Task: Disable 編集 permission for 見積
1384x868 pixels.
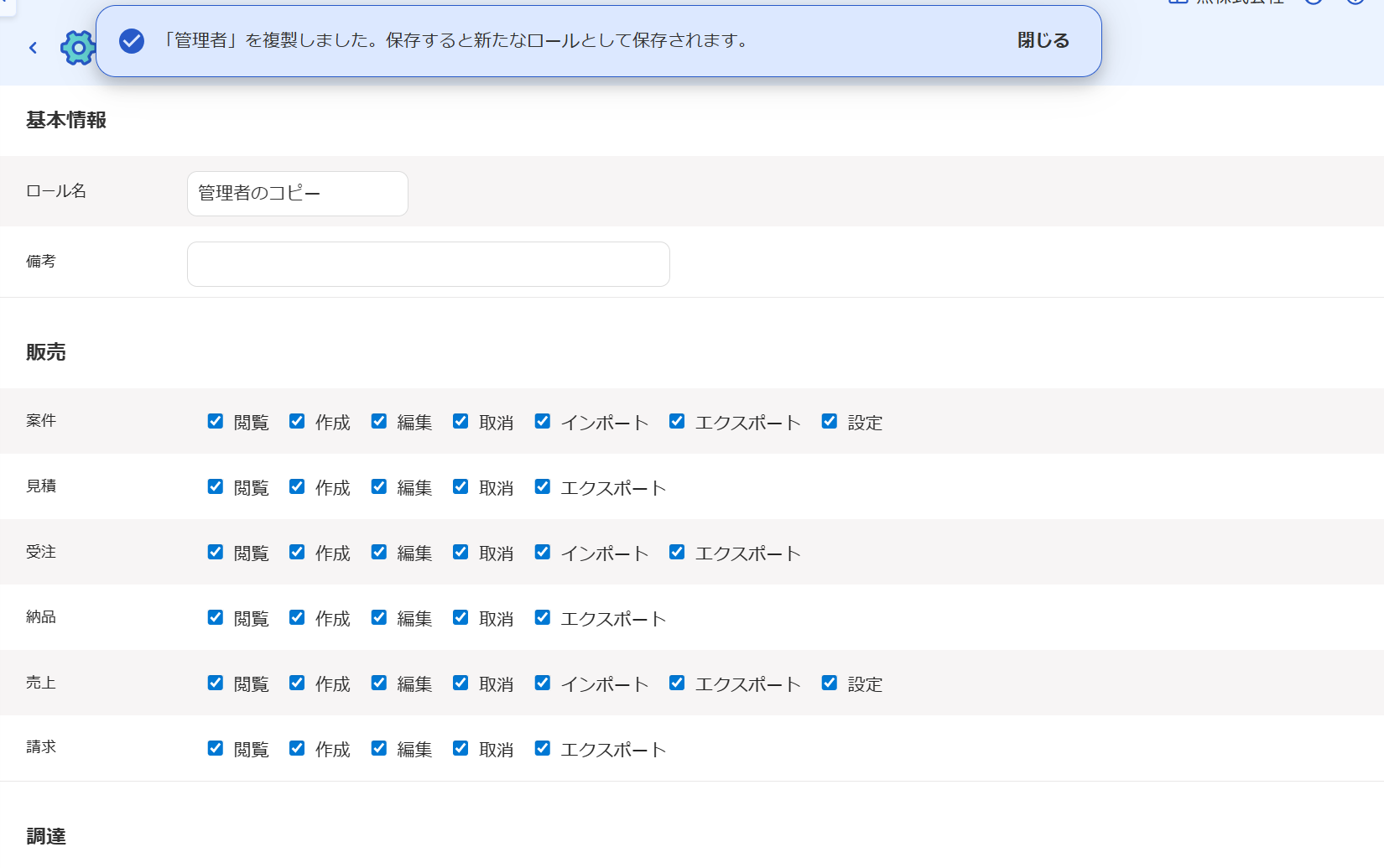Action: pos(379,486)
